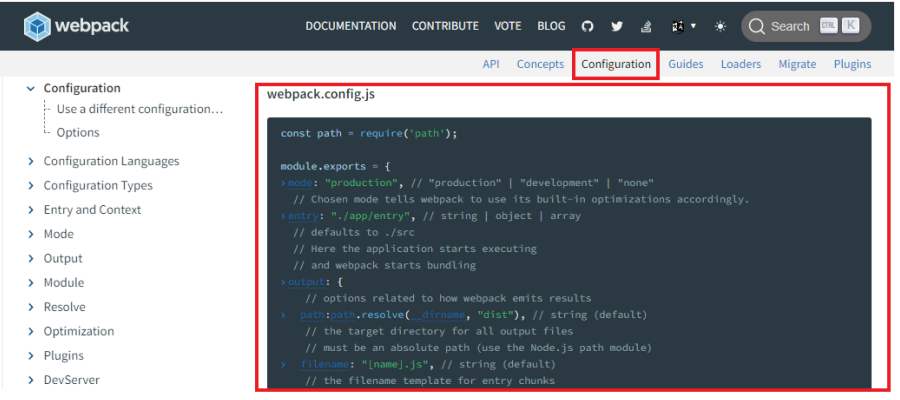Open the Optimization sidebar item
The image size is (900, 400).
click(79, 331)
